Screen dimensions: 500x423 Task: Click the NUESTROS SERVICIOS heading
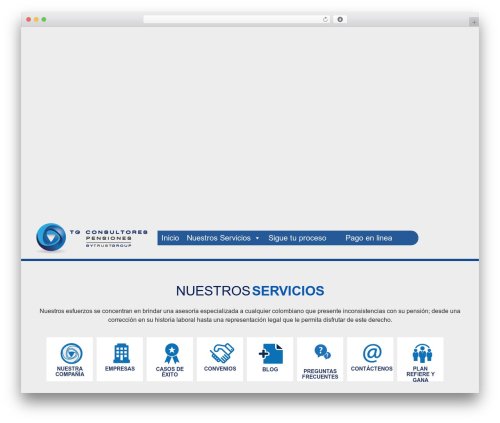[x=250, y=291]
